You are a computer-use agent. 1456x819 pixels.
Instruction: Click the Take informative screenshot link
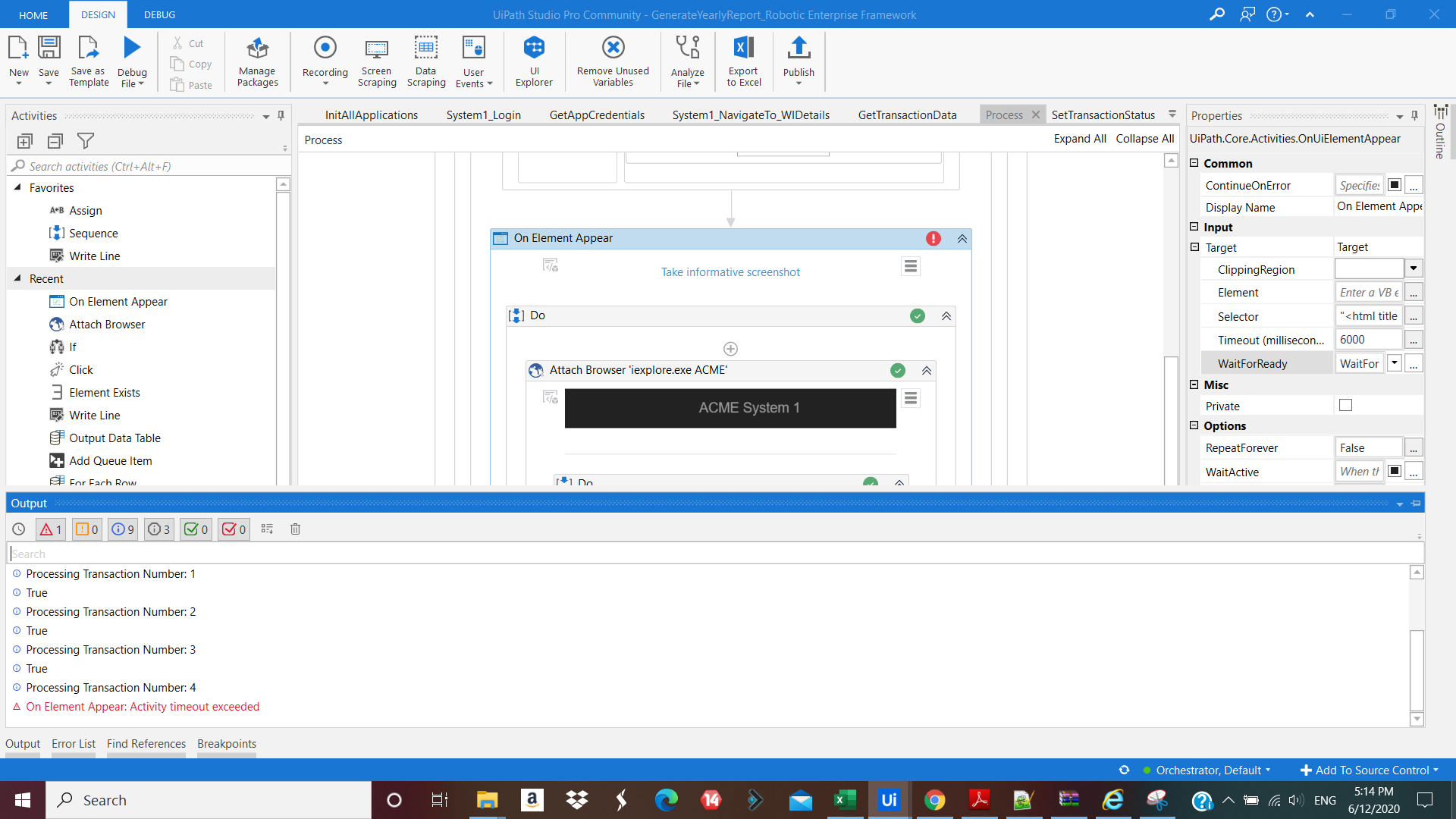click(730, 272)
